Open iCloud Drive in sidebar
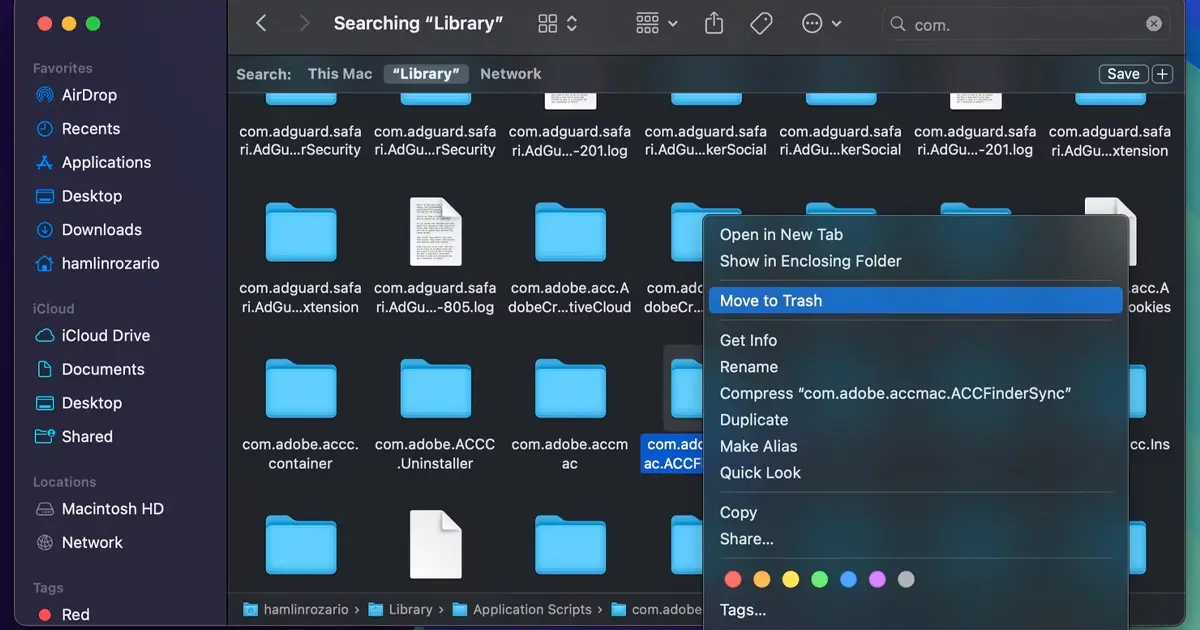Image resolution: width=1200 pixels, height=630 pixels. 105,336
